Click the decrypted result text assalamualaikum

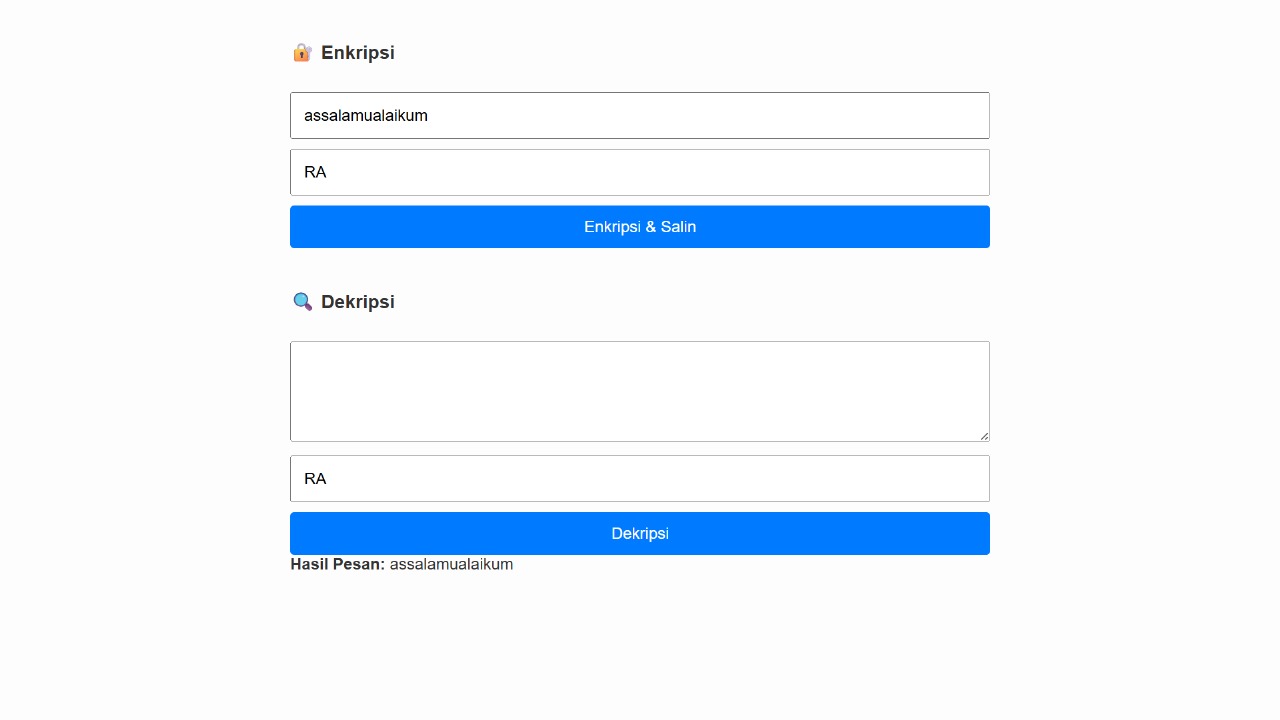(451, 564)
